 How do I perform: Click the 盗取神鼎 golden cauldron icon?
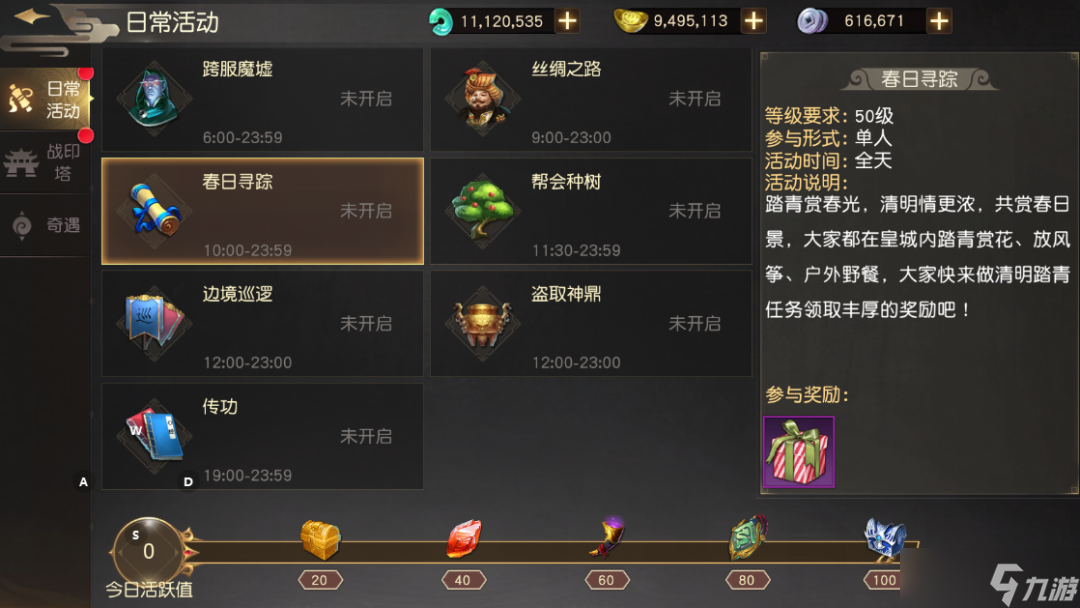tap(482, 324)
